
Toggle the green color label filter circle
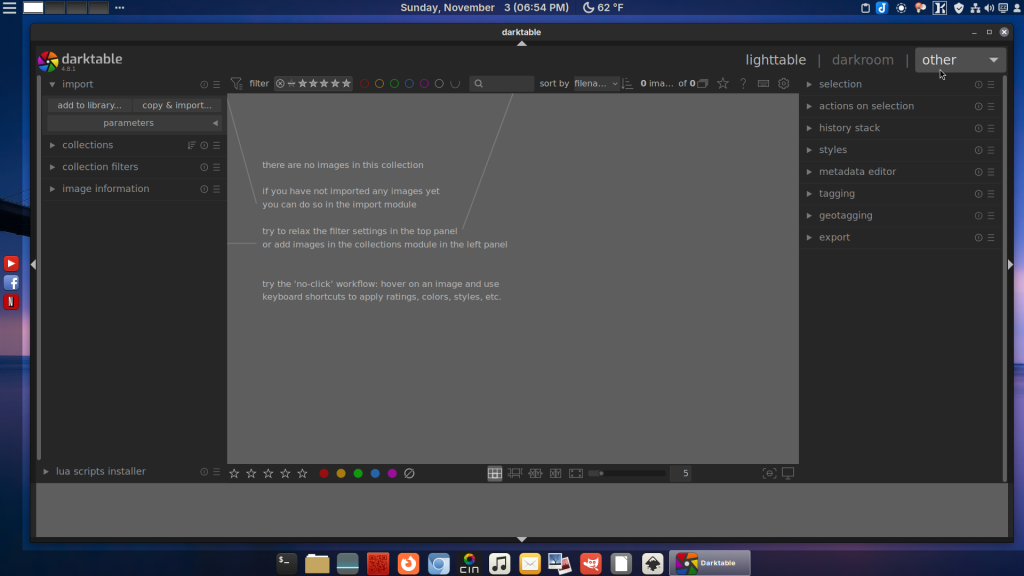pos(394,84)
